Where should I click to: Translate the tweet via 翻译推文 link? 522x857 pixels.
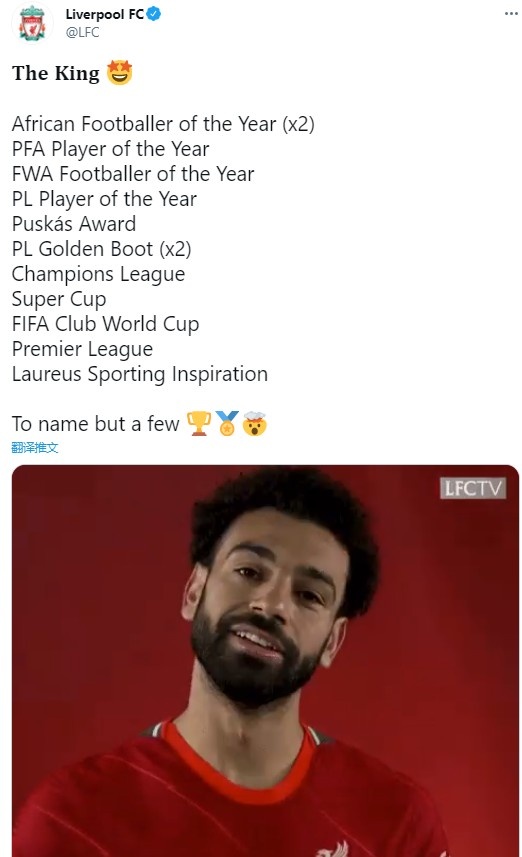coord(34,448)
